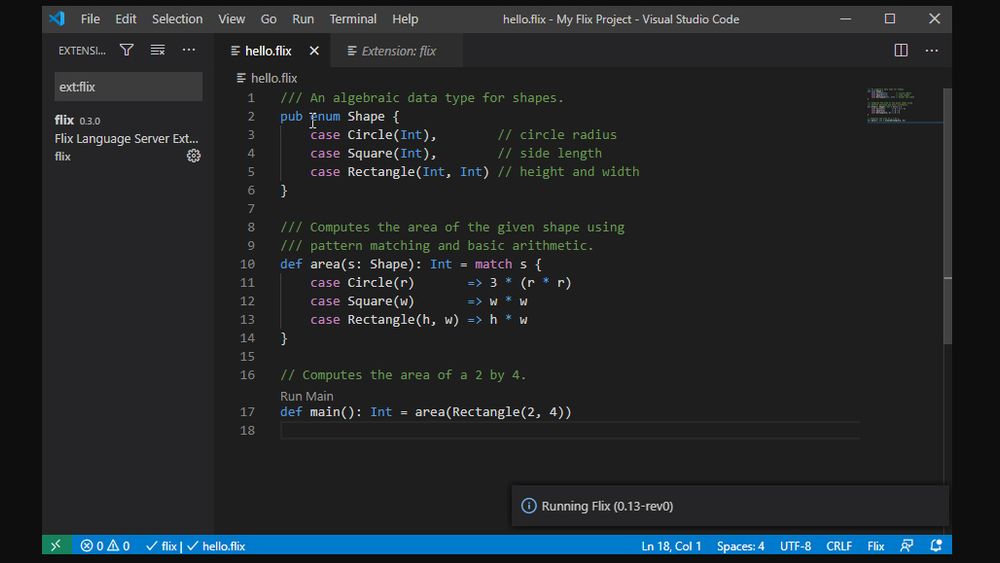Image resolution: width=1000 pixels, height=563 pixels.
Task: Close the hello.flix tab
Action: [314, 50]
